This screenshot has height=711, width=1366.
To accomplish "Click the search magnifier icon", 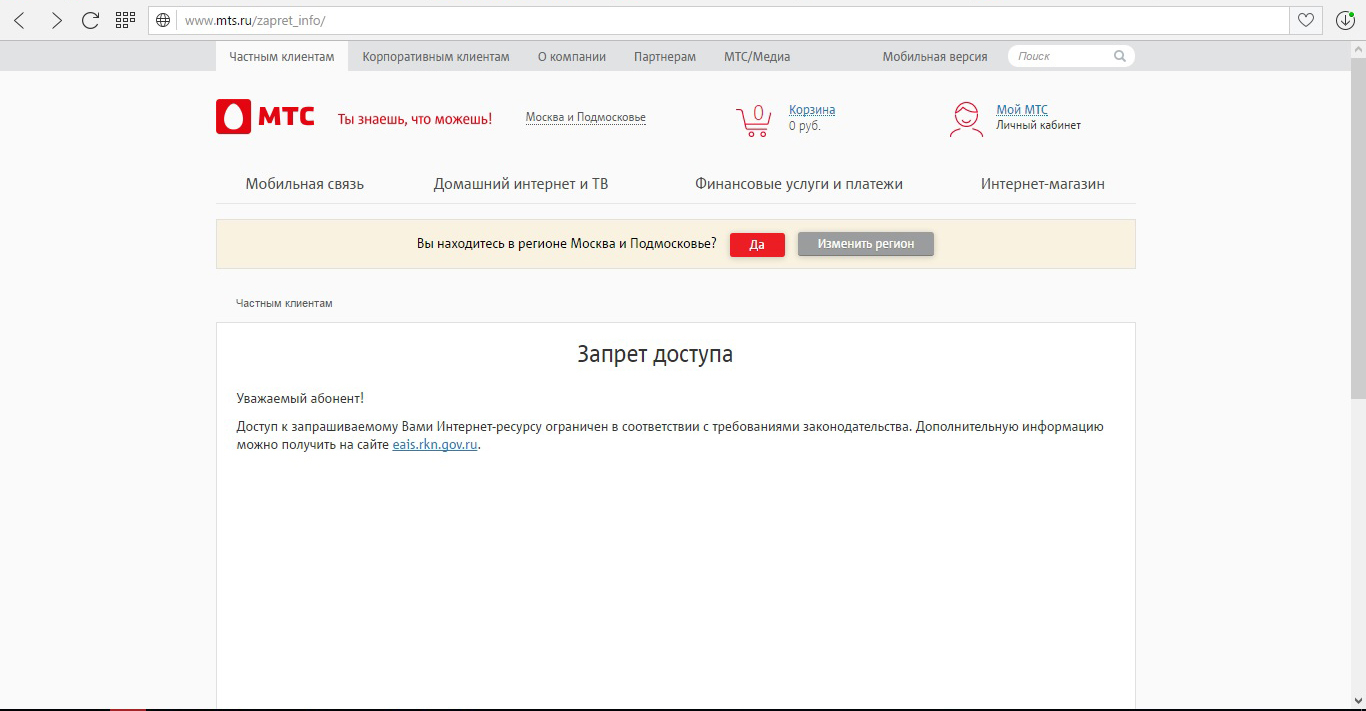I will click(x=1120, y=57).
